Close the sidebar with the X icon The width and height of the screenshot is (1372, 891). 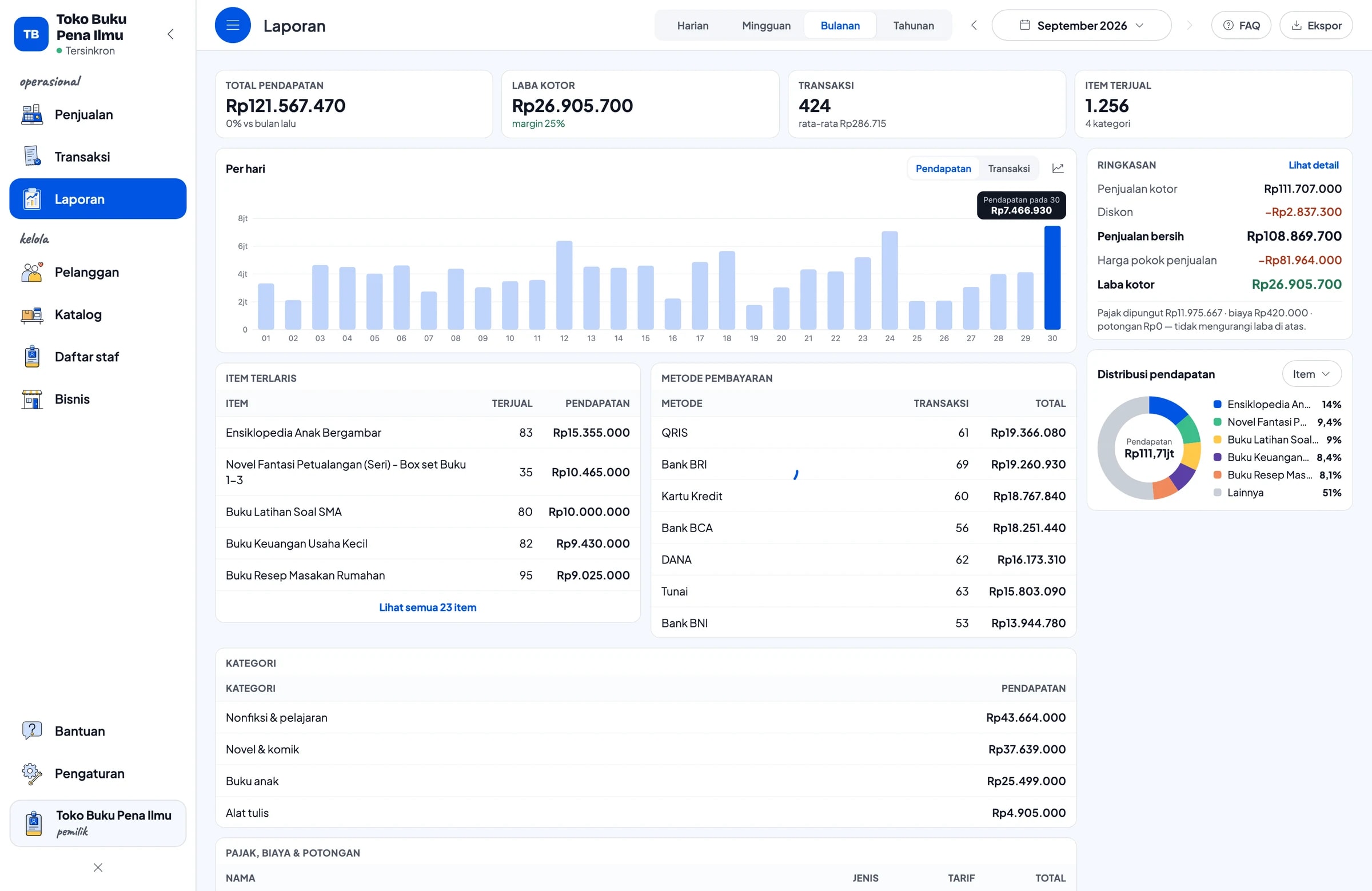pyautogui.click(x=98, y=868)
